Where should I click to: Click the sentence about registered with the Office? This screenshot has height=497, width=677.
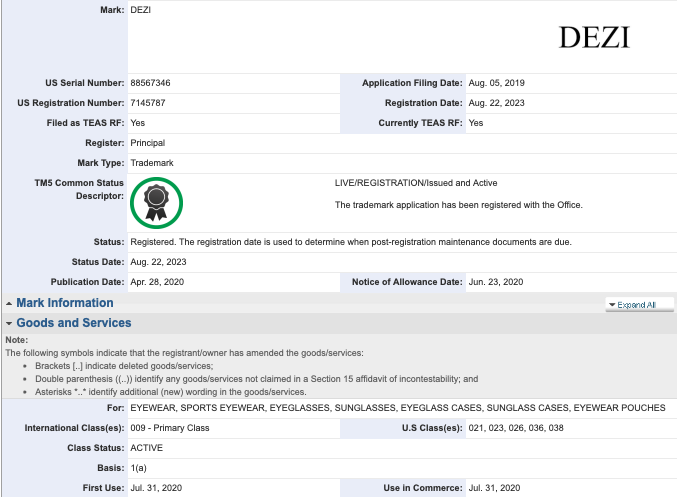[459, 205]
